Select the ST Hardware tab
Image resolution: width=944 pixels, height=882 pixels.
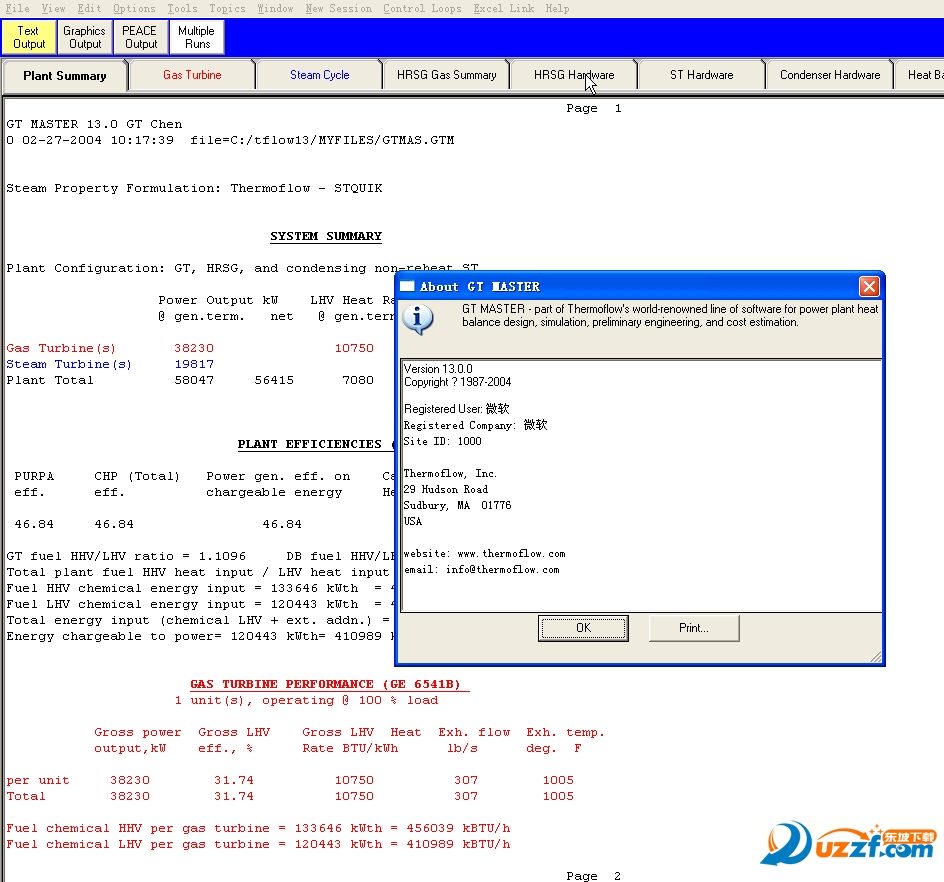(701, 75)
